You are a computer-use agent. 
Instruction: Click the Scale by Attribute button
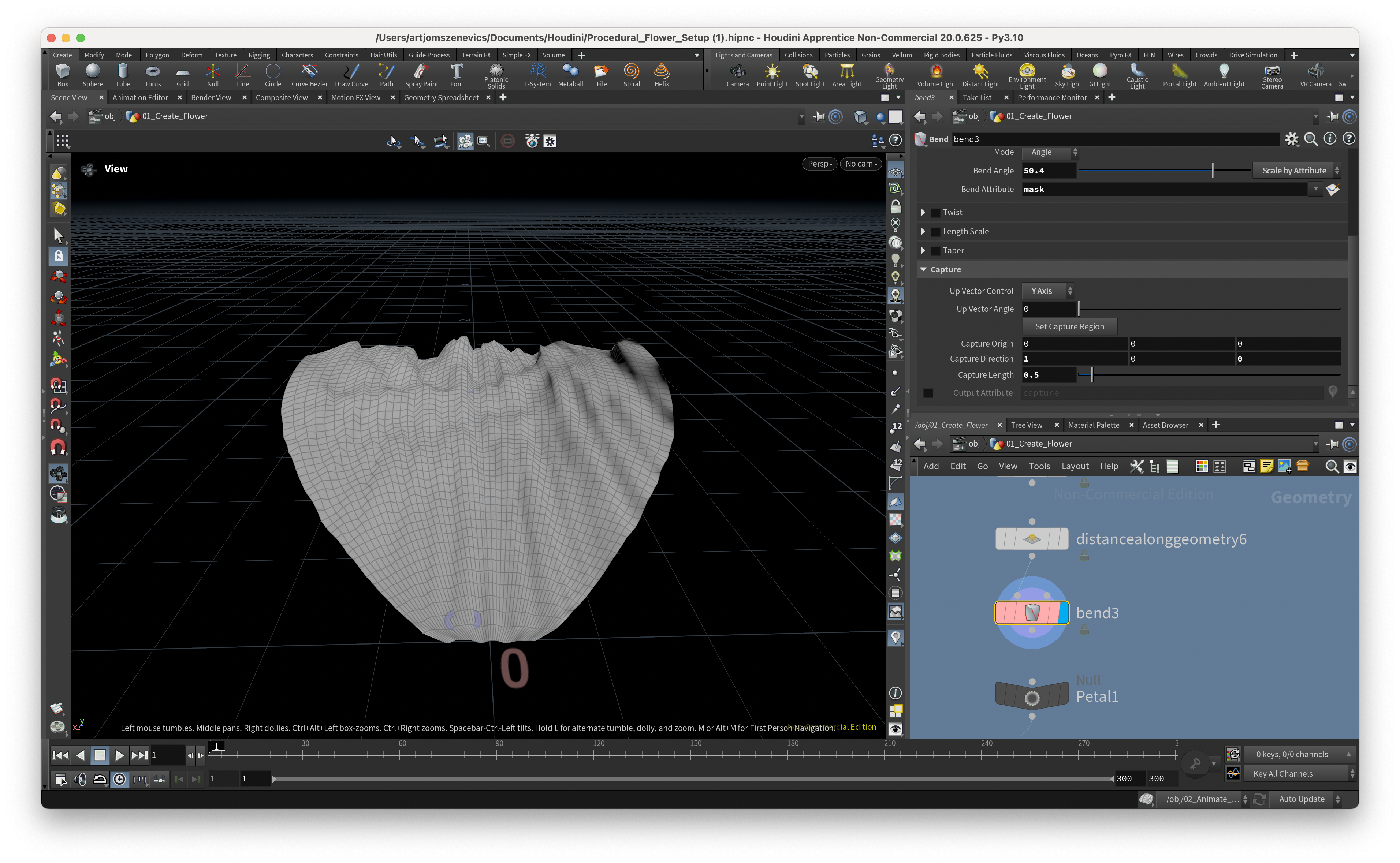[x=1294, y=171]
